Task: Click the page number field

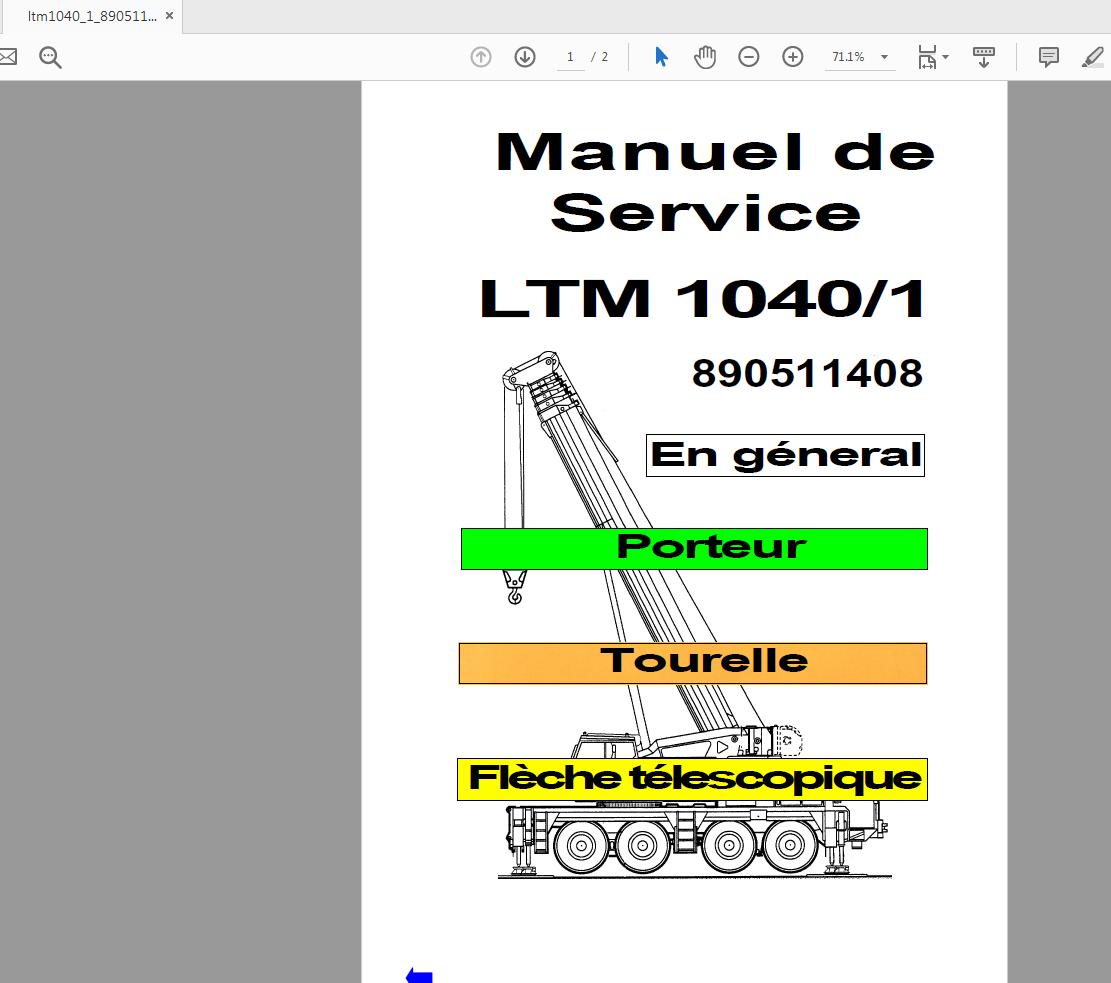Action: (x=570, y=57)
